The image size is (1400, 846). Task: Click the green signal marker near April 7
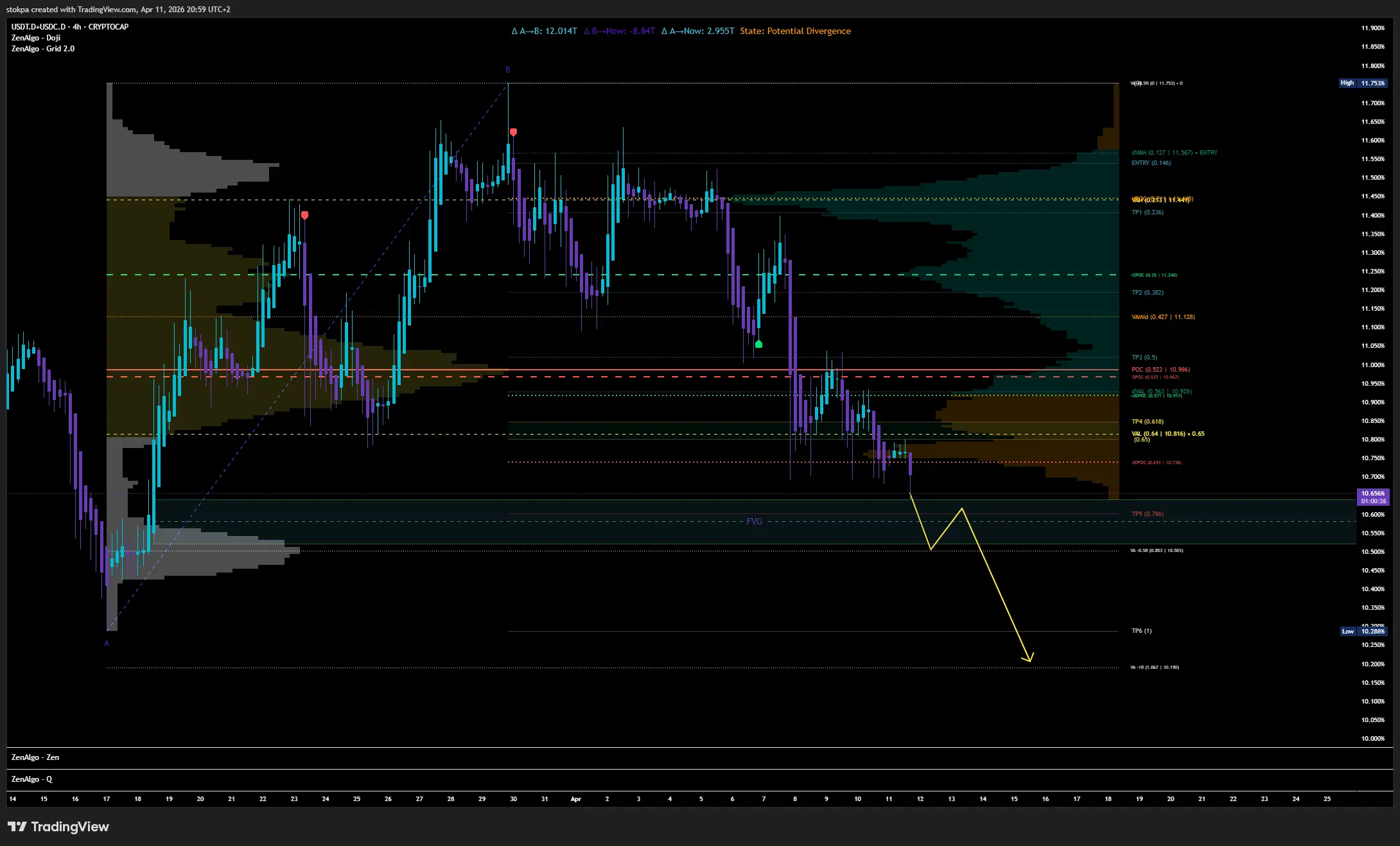pos(758,345)
